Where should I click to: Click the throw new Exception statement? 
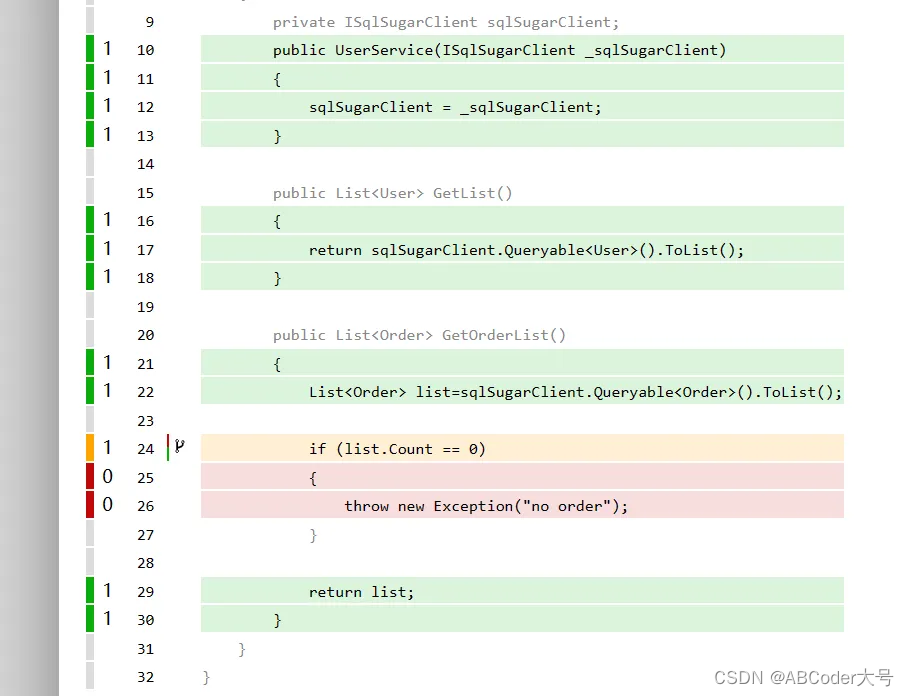(485, 506)
